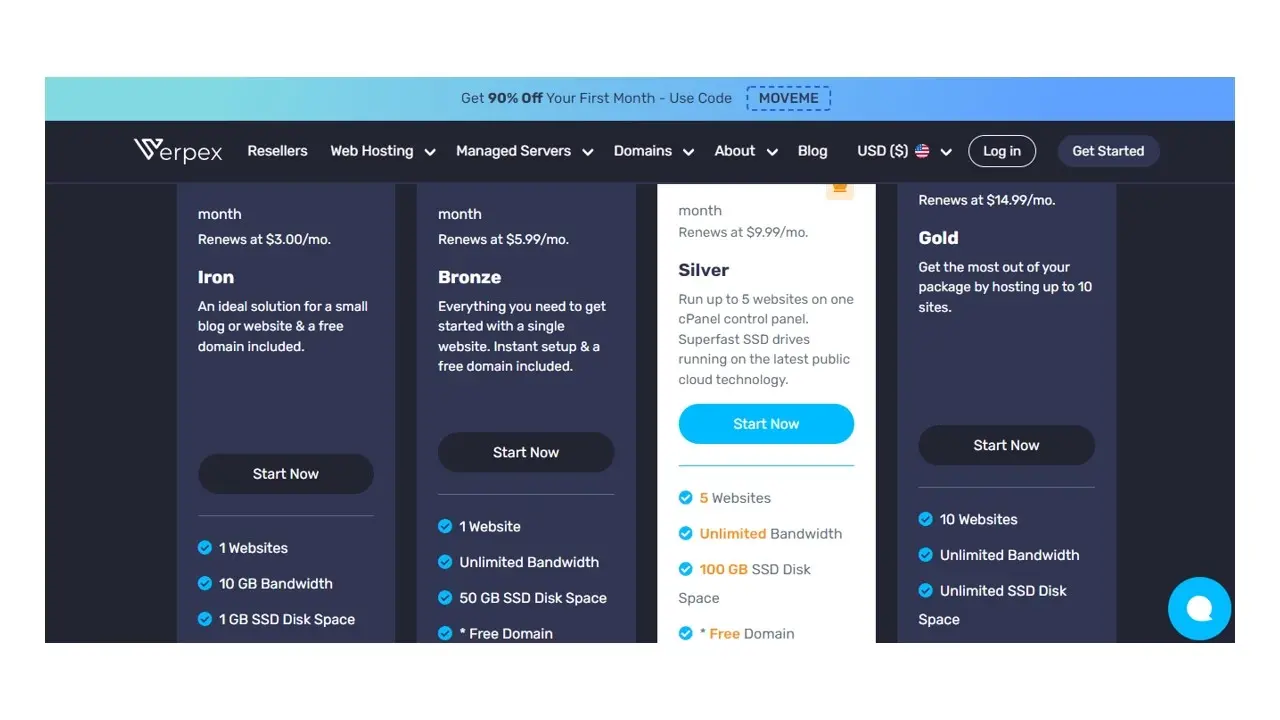Click checkmark icon beside 5 Websites
The image size is (1280, 720).
tap(685, 497)
